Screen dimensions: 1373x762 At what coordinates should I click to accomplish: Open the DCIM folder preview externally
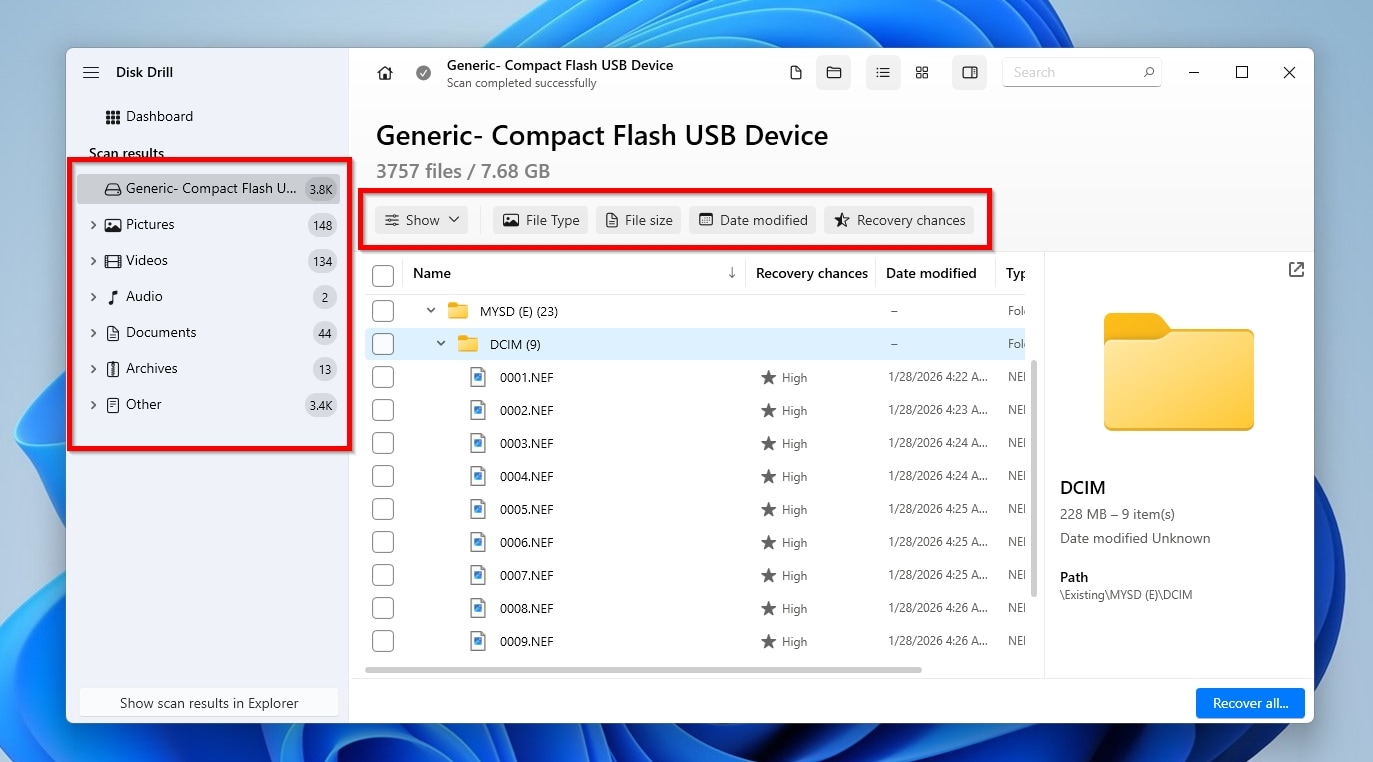1295,269
